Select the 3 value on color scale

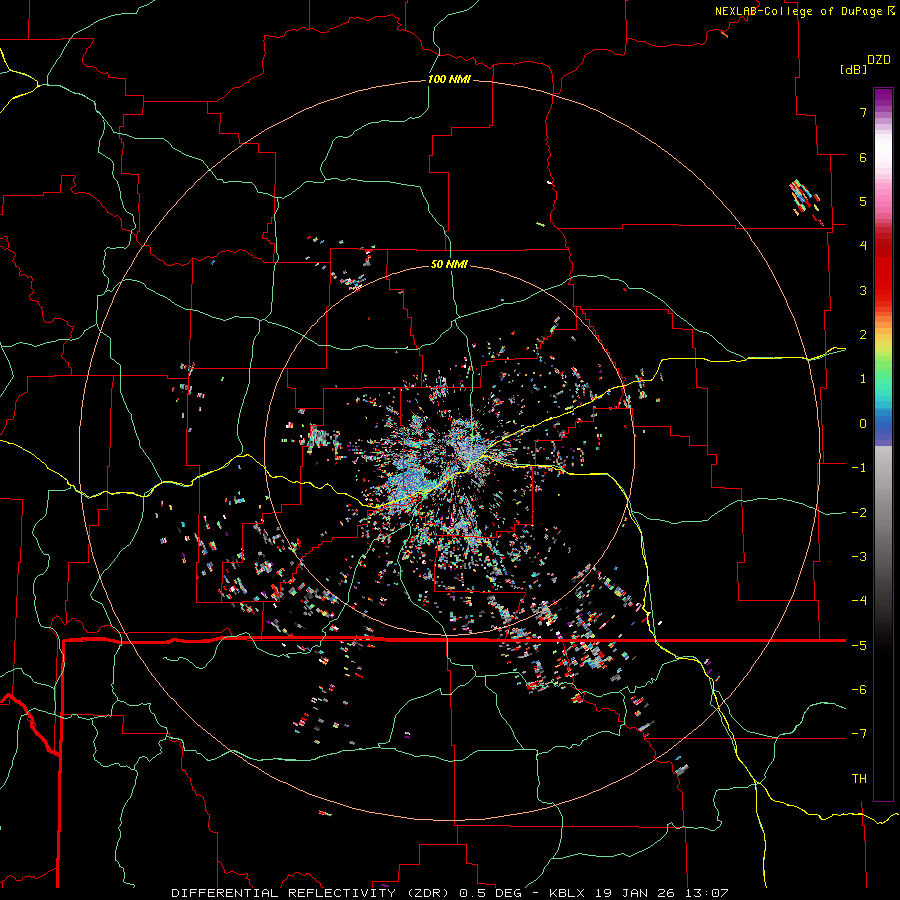point(863,290)
